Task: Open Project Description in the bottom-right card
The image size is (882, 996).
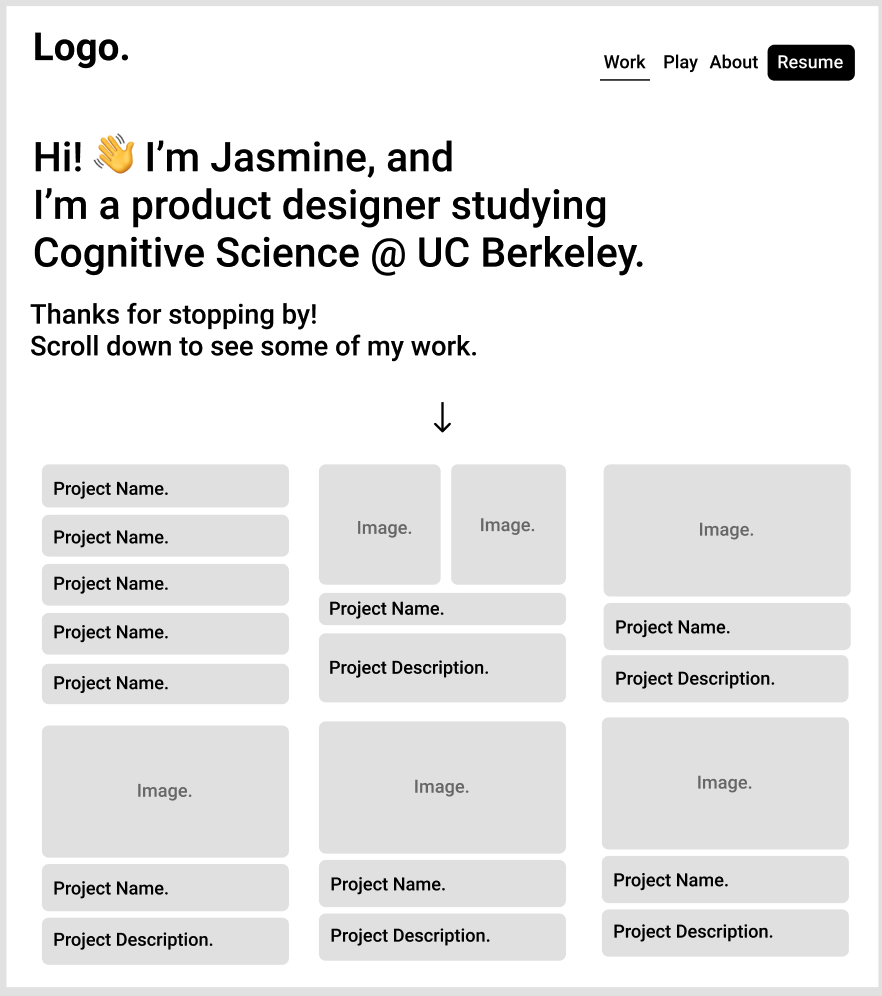Action: [x=725, y=932]
